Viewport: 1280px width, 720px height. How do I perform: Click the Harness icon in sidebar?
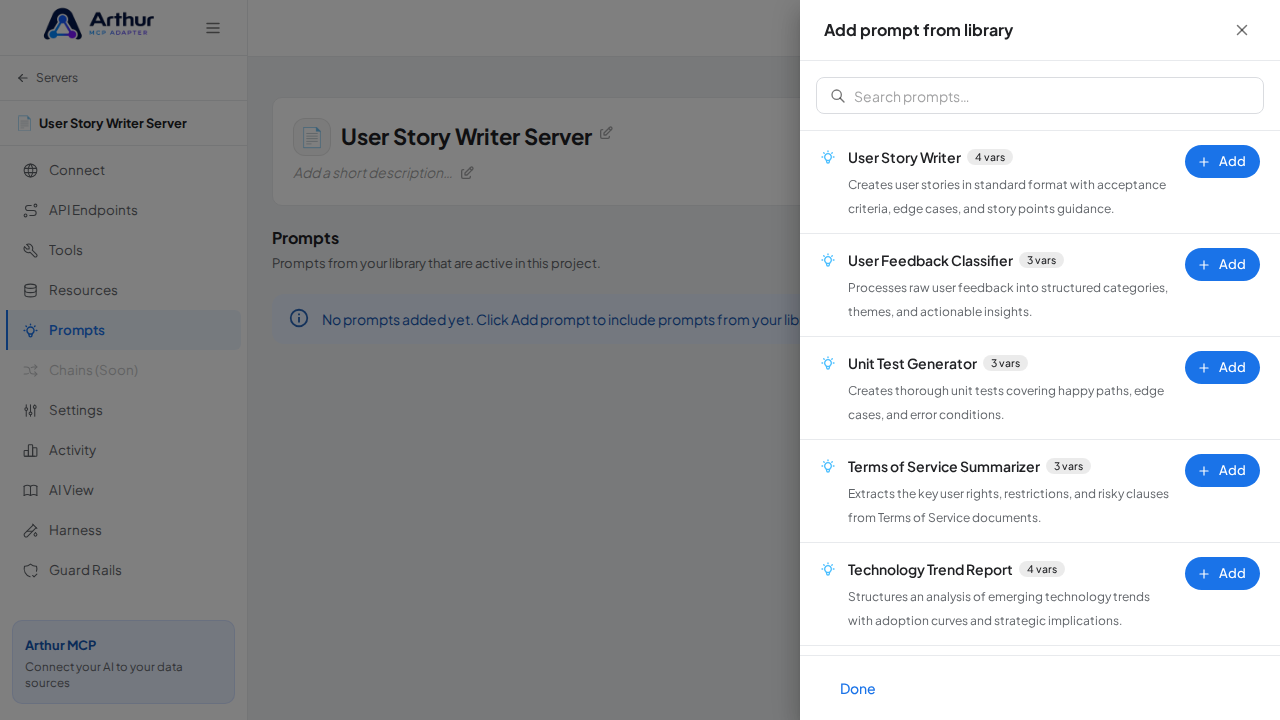31,530
